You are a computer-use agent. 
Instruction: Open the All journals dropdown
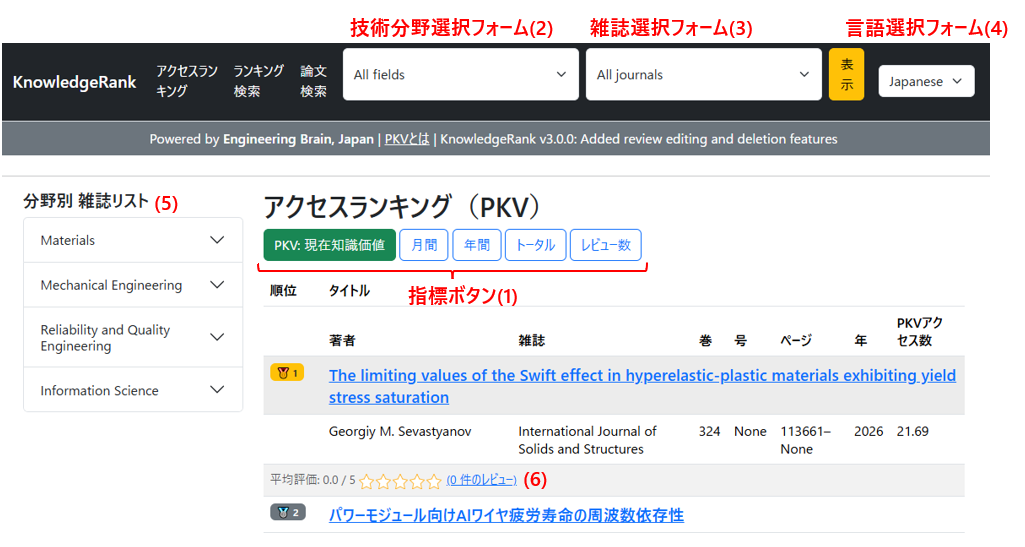[x=703, y=75]
